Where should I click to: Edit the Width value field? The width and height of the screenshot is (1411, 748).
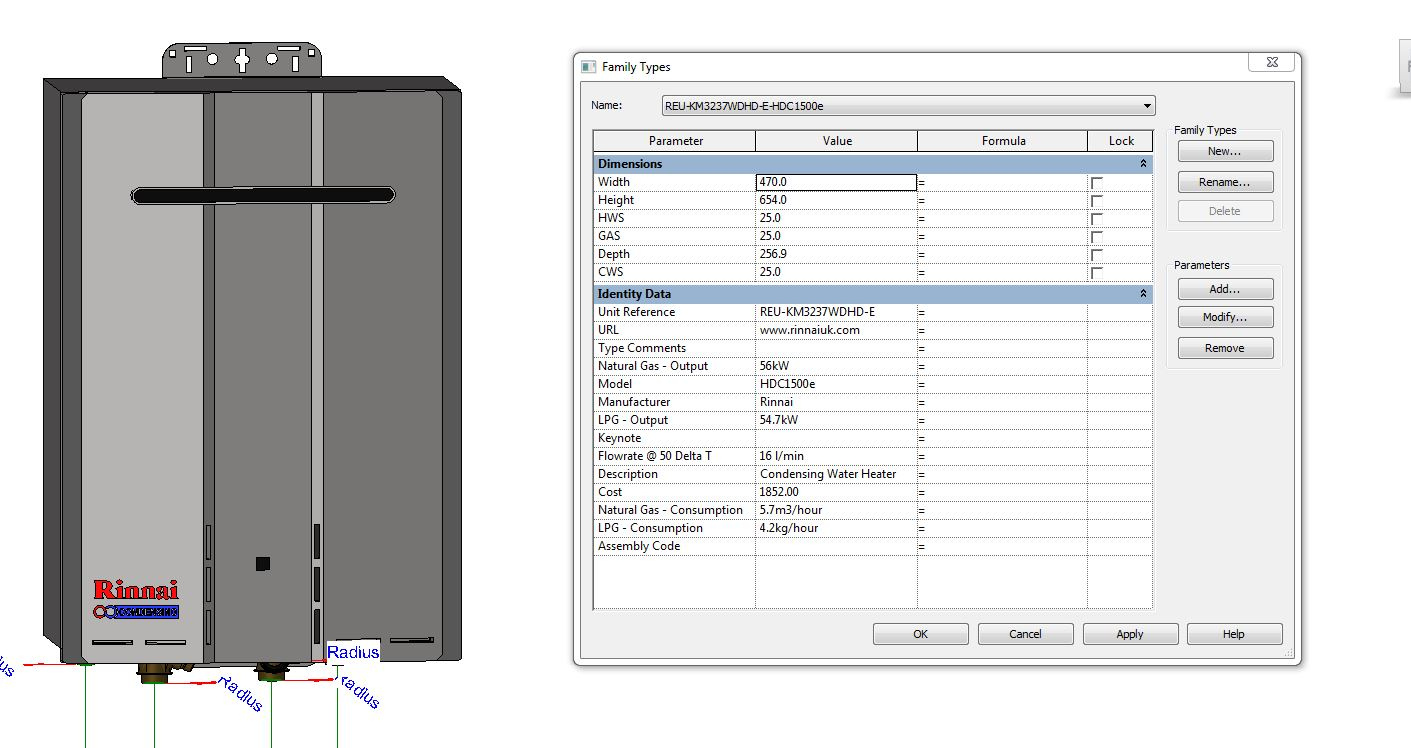point(836,182)
